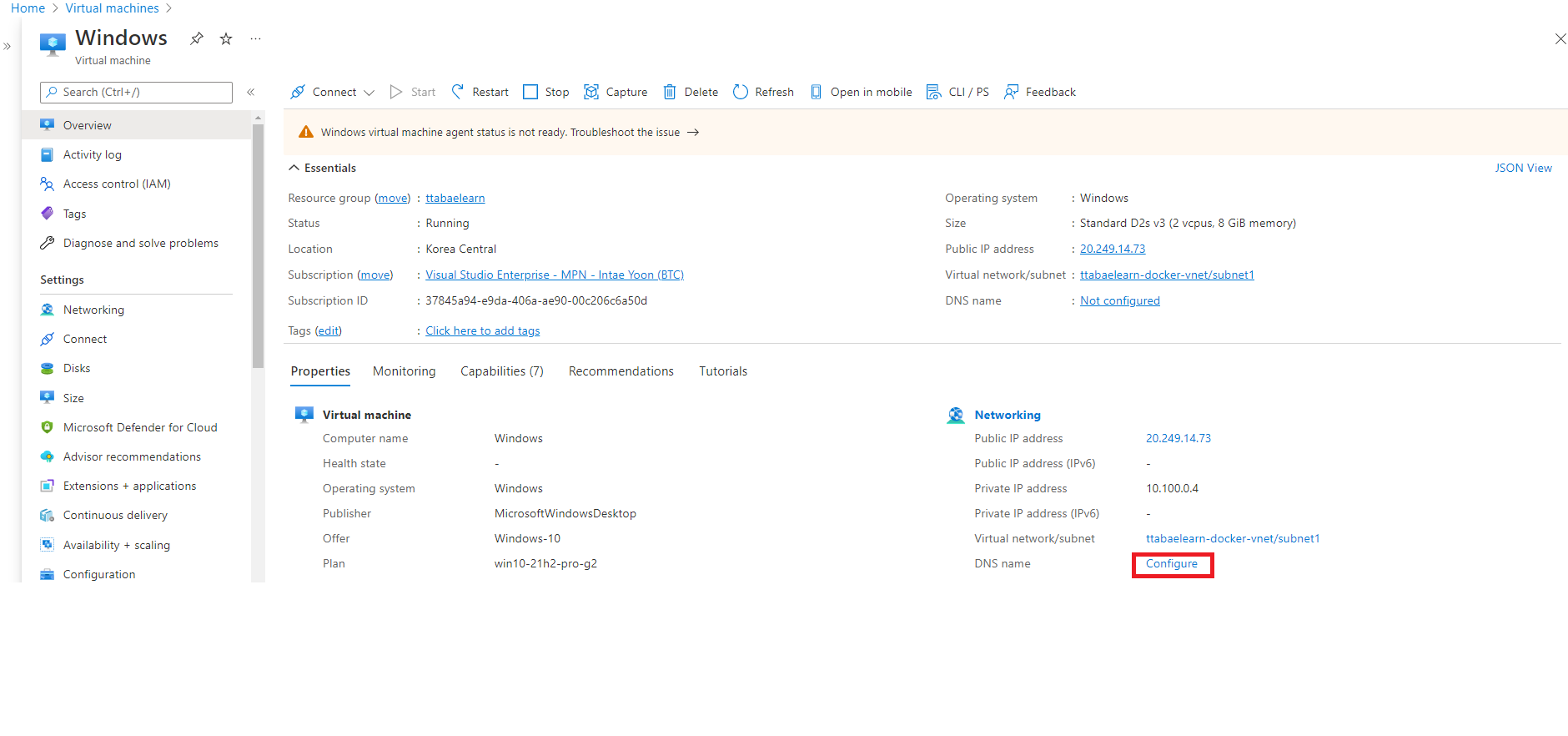Click Configure next to DNS name
The height and width of the screenshot is (736, 1568).
pyautogui.click(x=1172, y=564)
